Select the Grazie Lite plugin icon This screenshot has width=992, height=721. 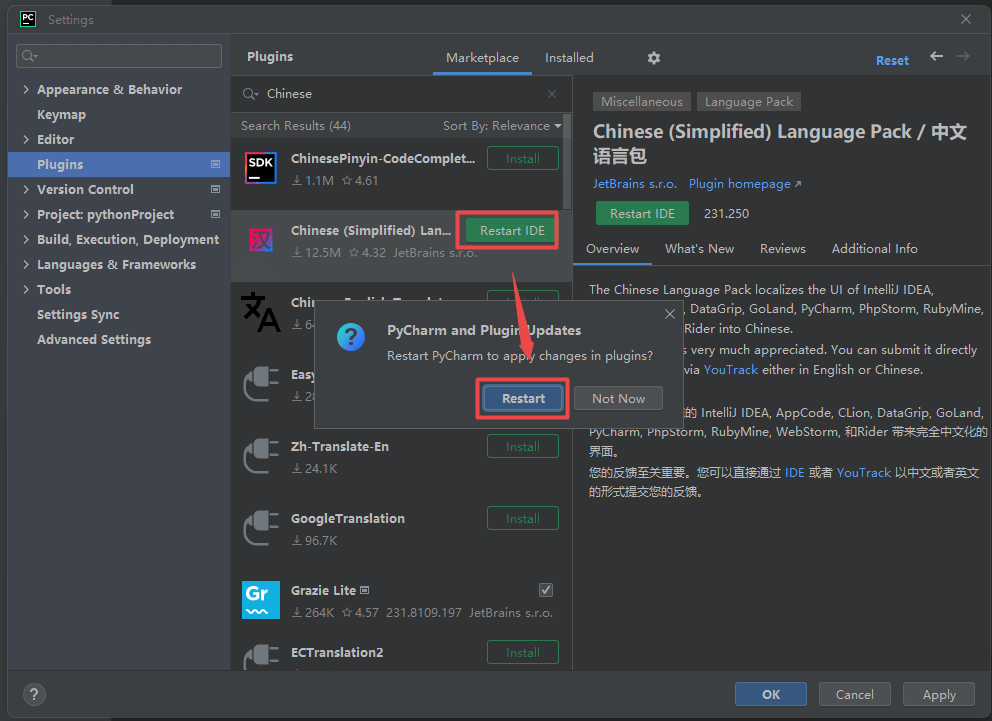coord(261,600)
